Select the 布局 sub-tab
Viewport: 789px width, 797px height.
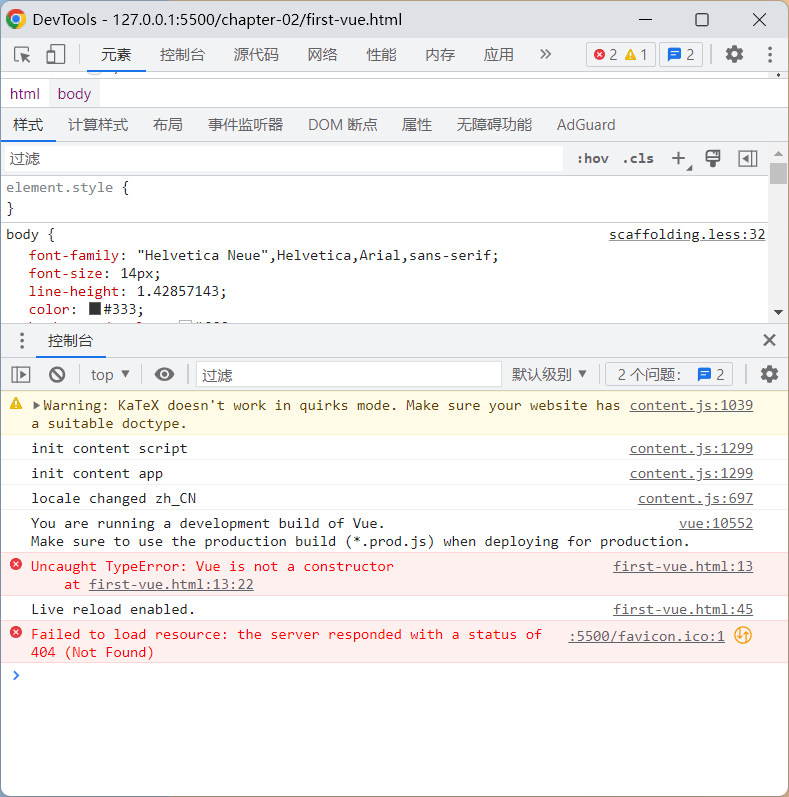168,125
